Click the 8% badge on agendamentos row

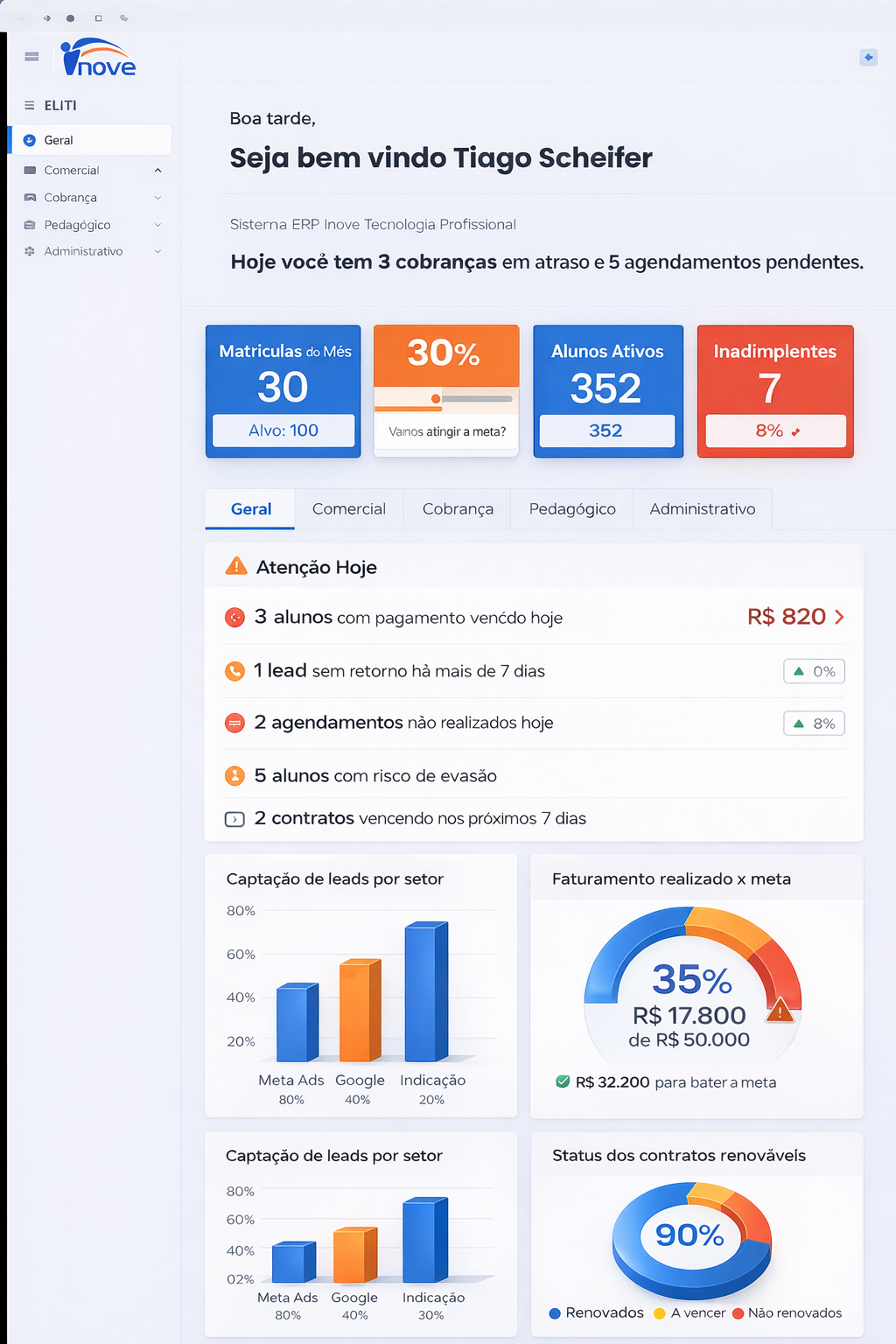pyautogui.click(x=815, y=724)
